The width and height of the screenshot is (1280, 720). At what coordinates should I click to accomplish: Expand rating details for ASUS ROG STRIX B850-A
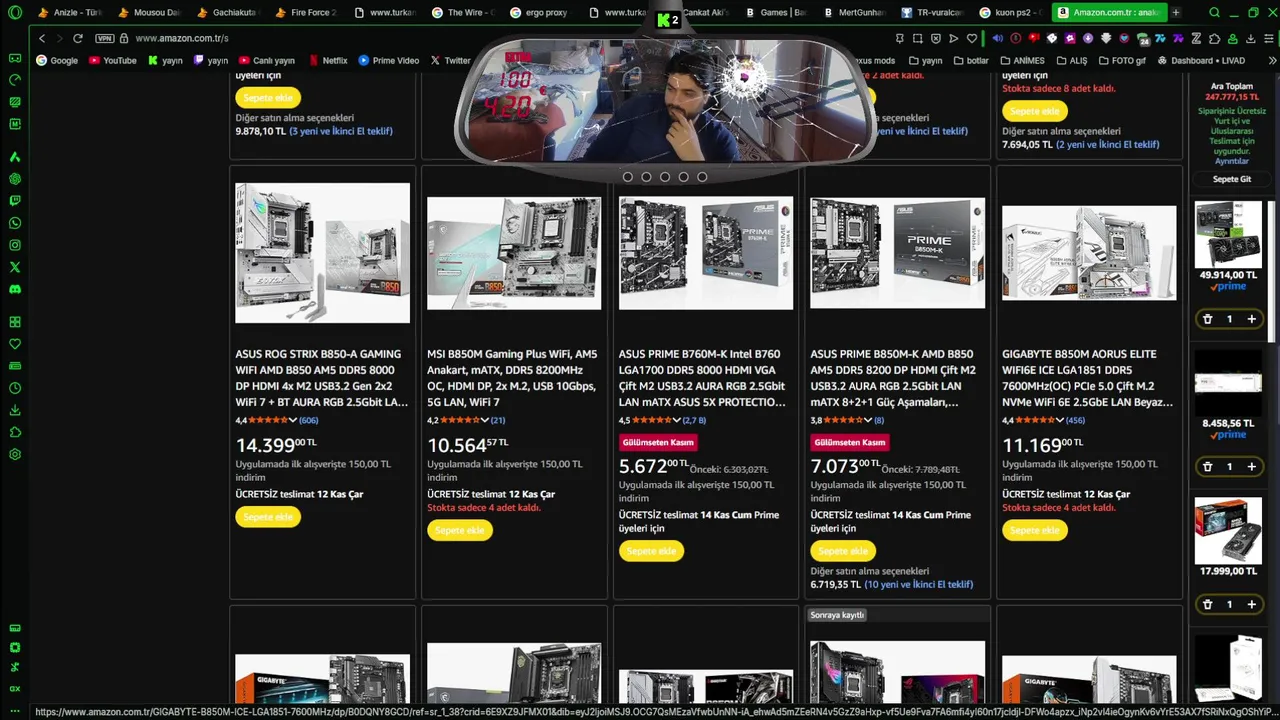(x=293, y=421)
